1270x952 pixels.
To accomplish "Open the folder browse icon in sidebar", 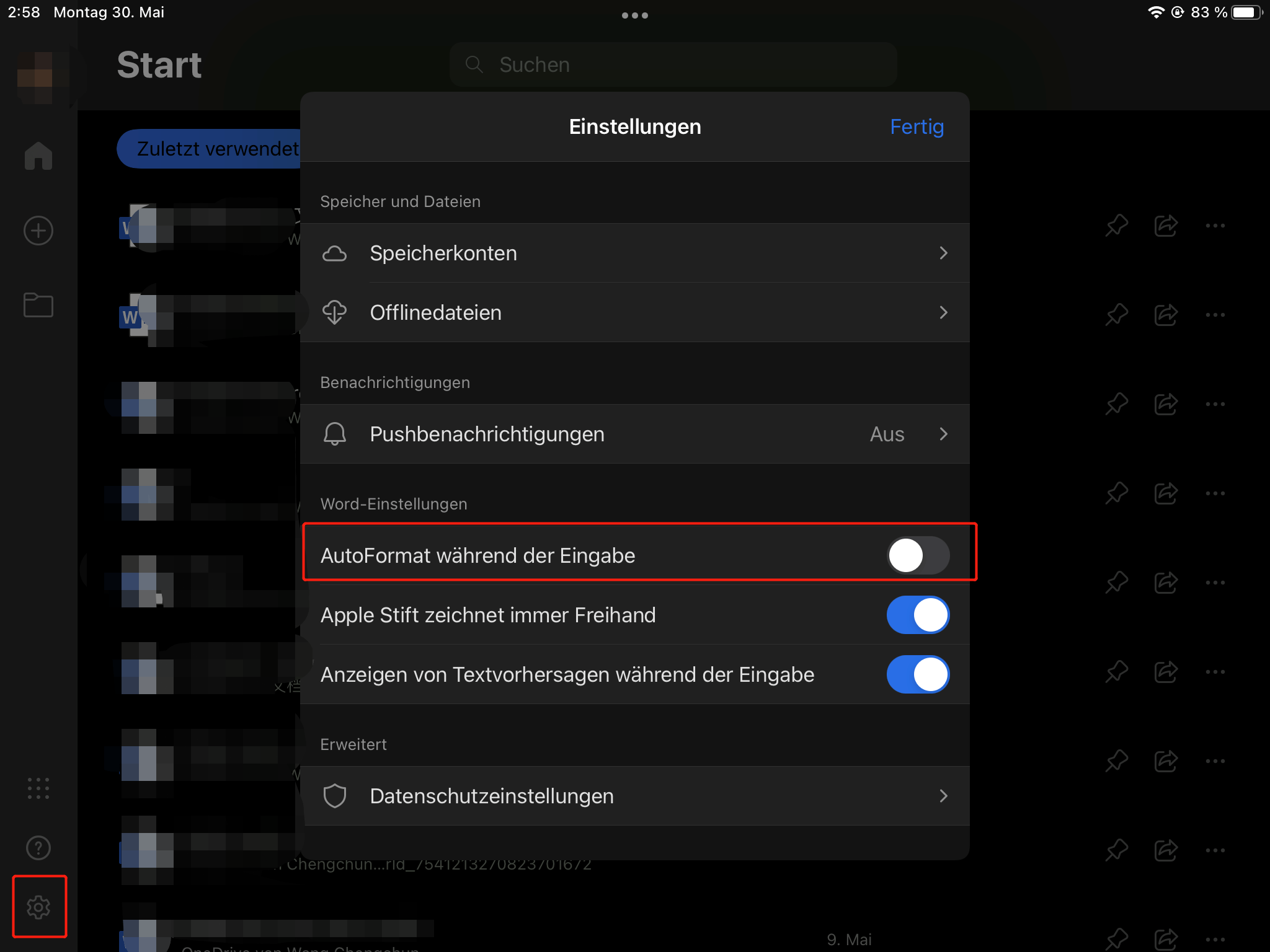I will (x=38, y=305).
